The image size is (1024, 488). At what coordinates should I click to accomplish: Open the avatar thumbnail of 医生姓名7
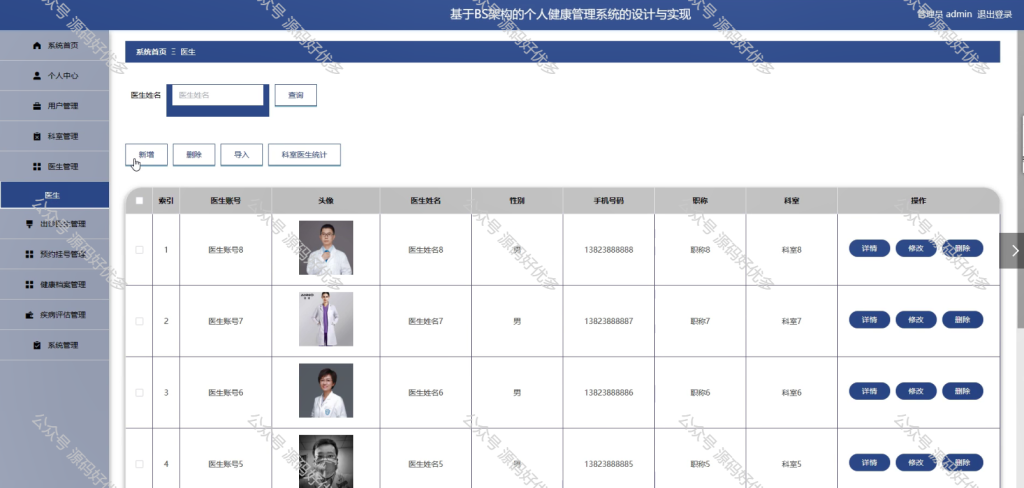tap(326, 319)
